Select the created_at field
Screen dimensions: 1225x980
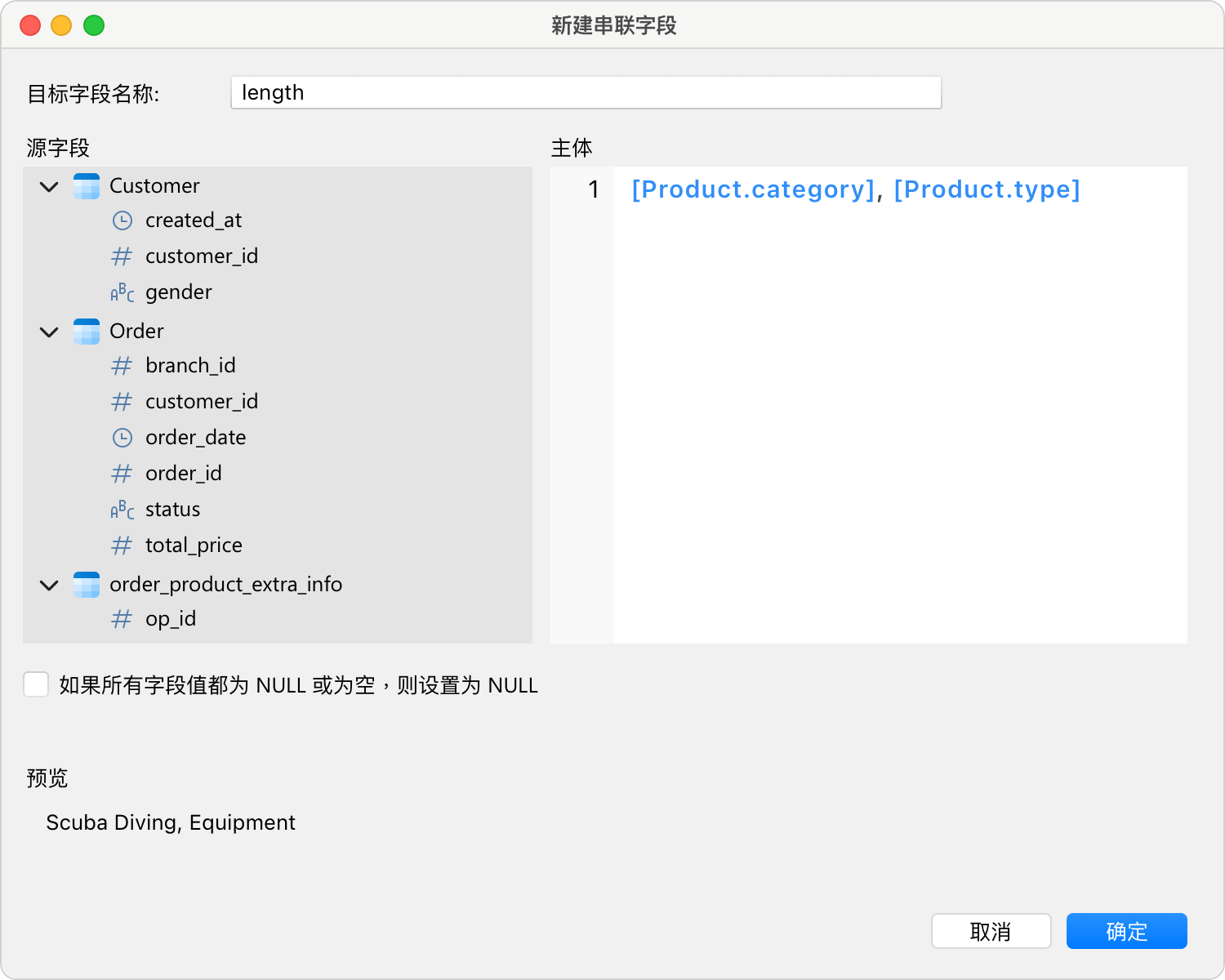click(194, 220)
